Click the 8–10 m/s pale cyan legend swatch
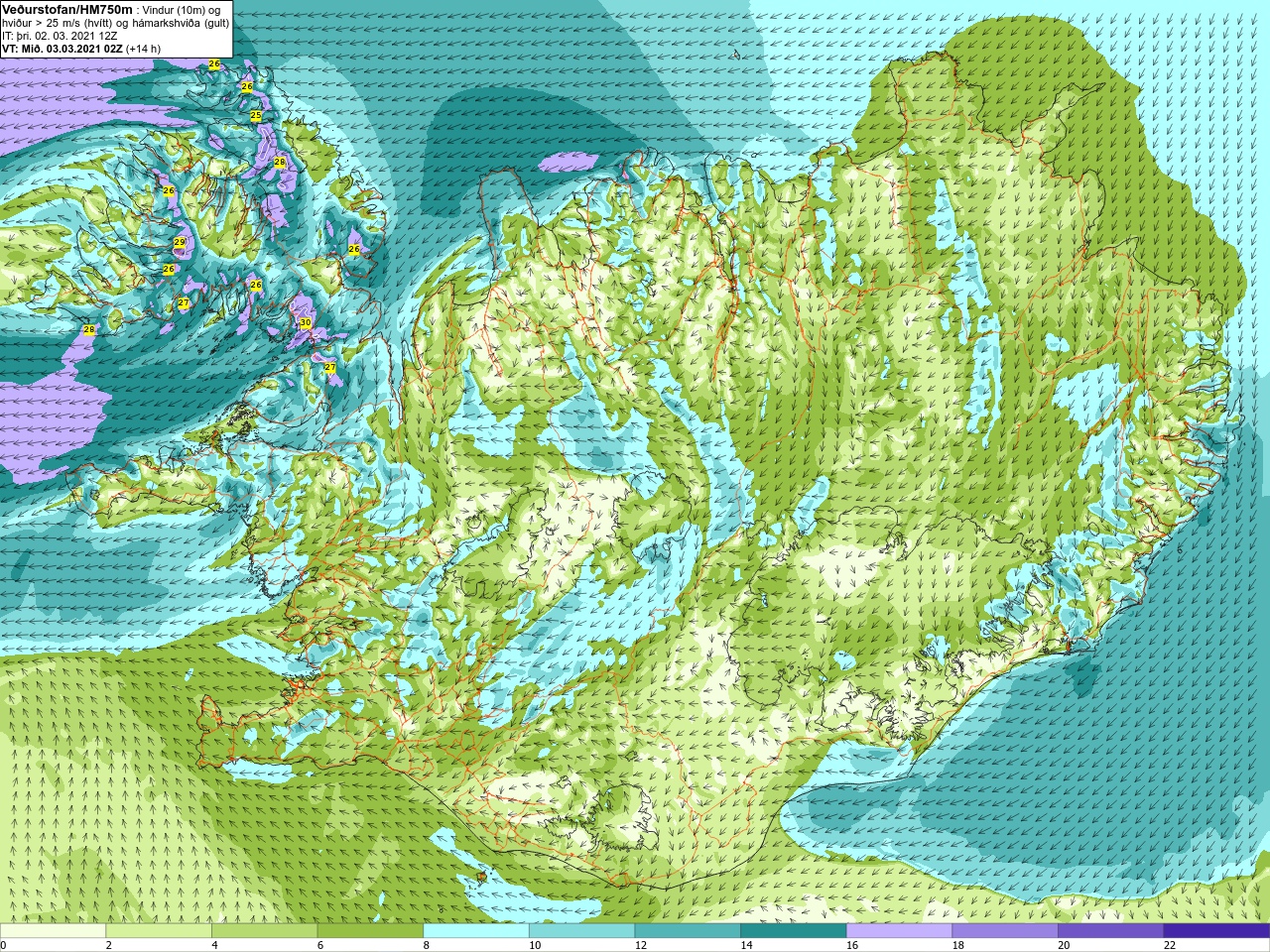The width and height of the screenshot is (1270, 952). point(476,931)
